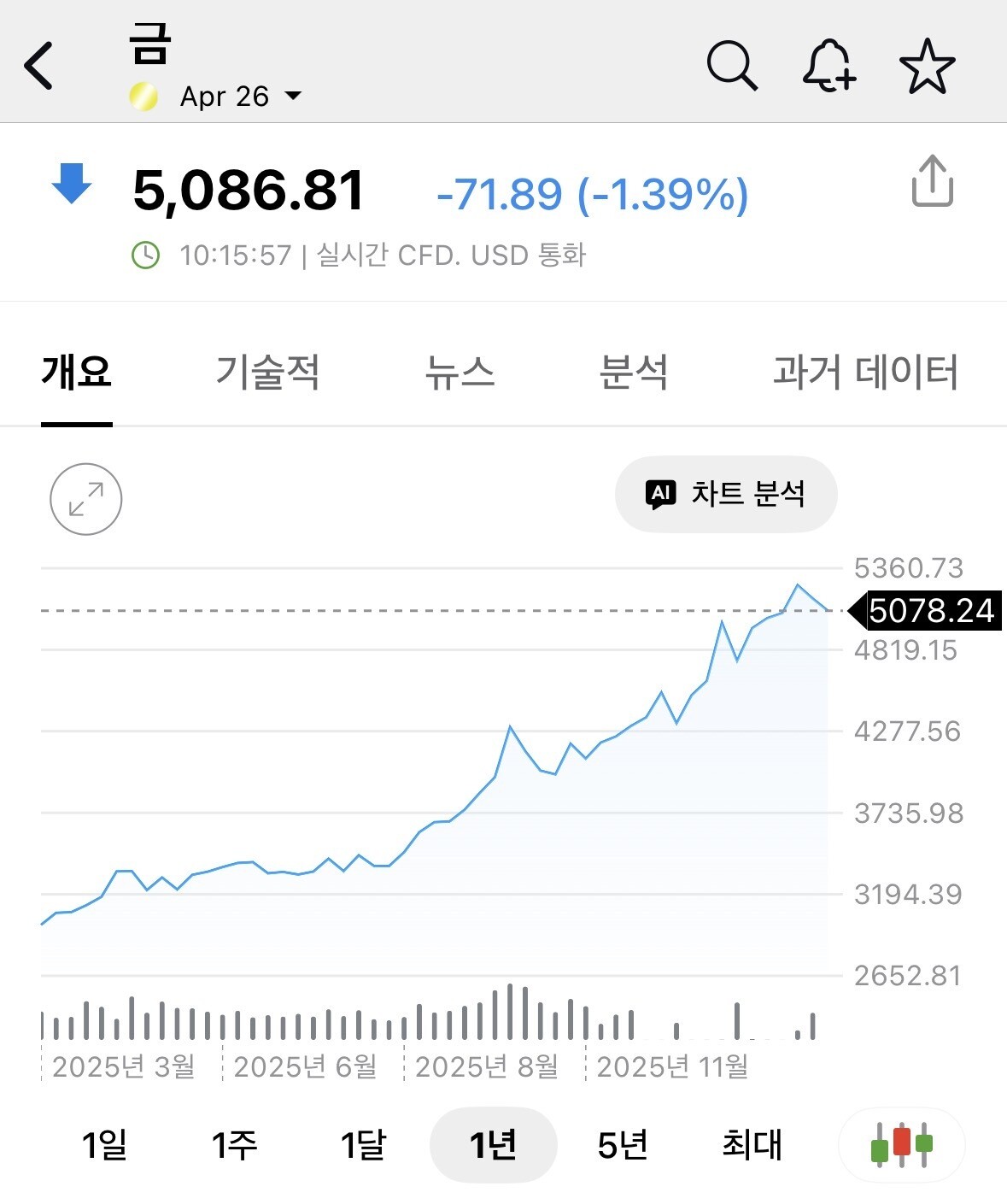Add gold to favorites with star icon

[927, 66]
